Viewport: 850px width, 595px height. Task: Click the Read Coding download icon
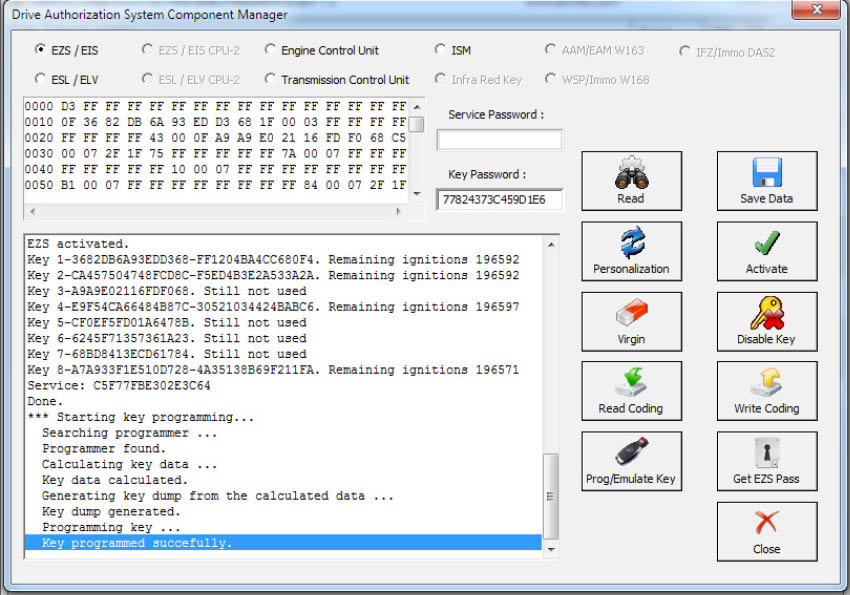[x=631, y=391]
